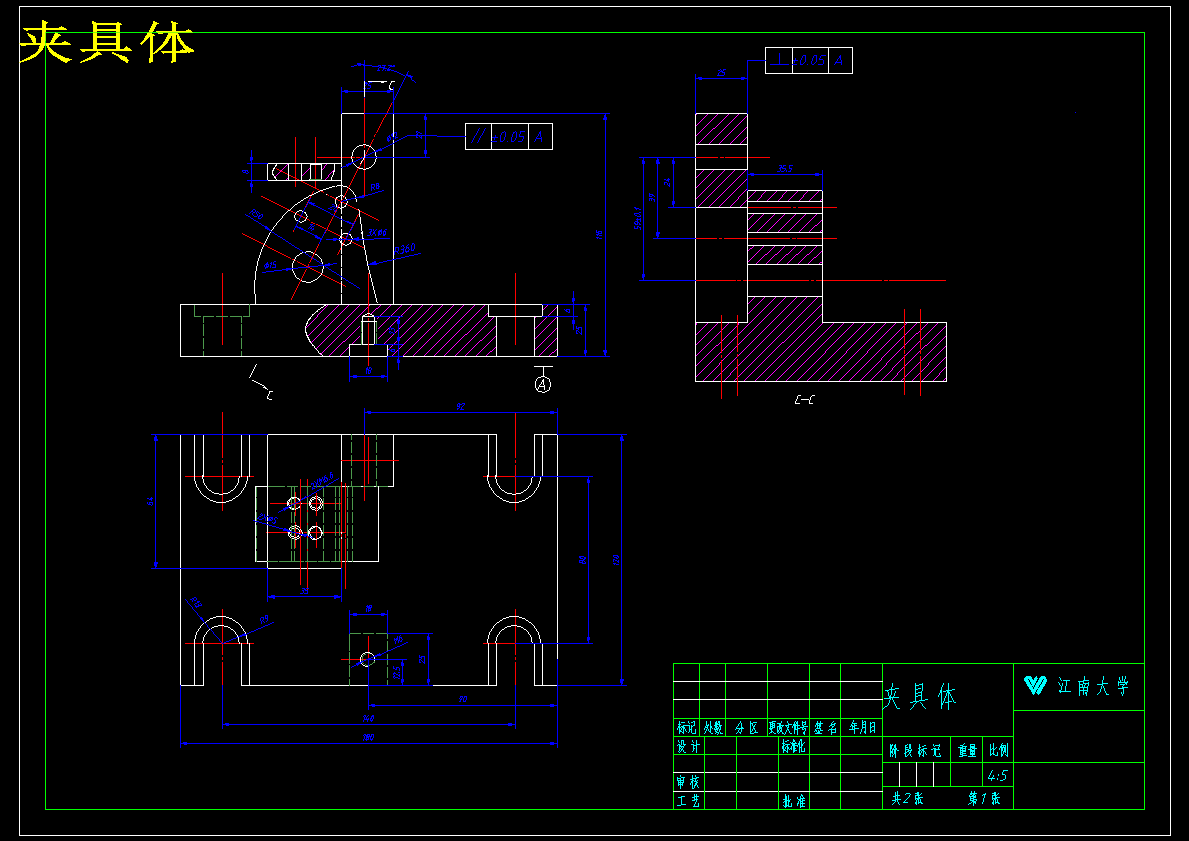Select the cyan 夹具体 title block name

(921, 695)
